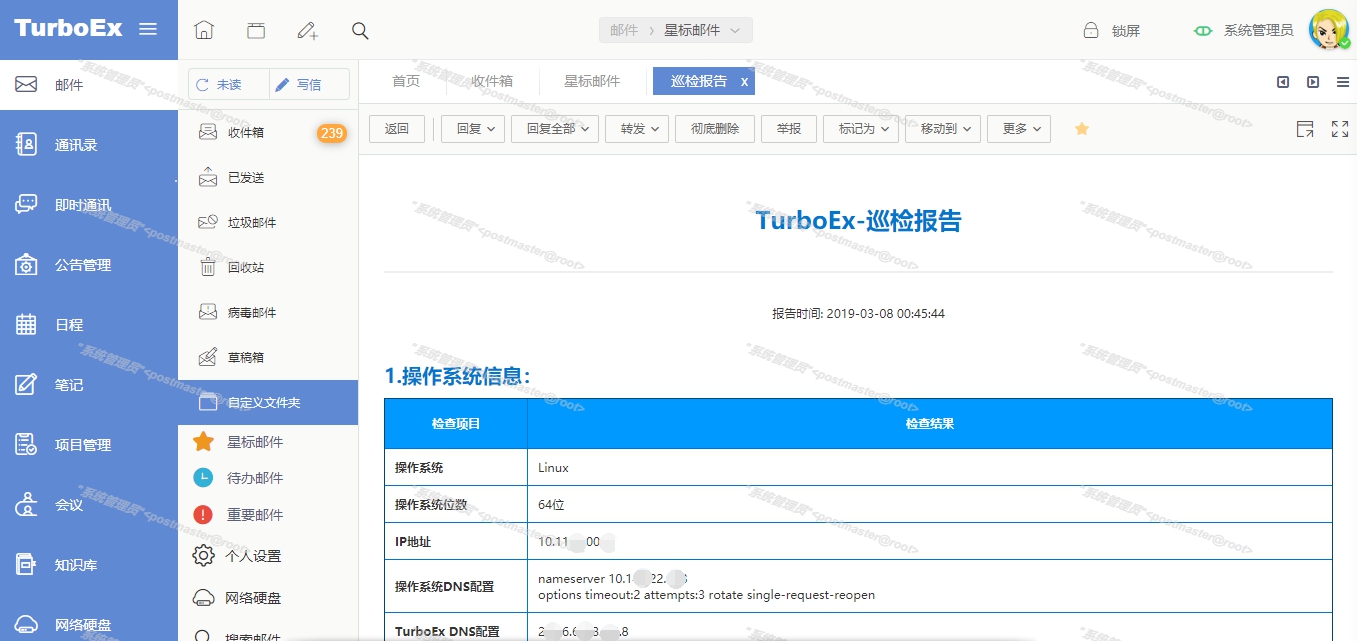This screenshot has width=1357, height=641.
Task: Open 知识库 knowledge base
Action: click(x=89, y=565)
